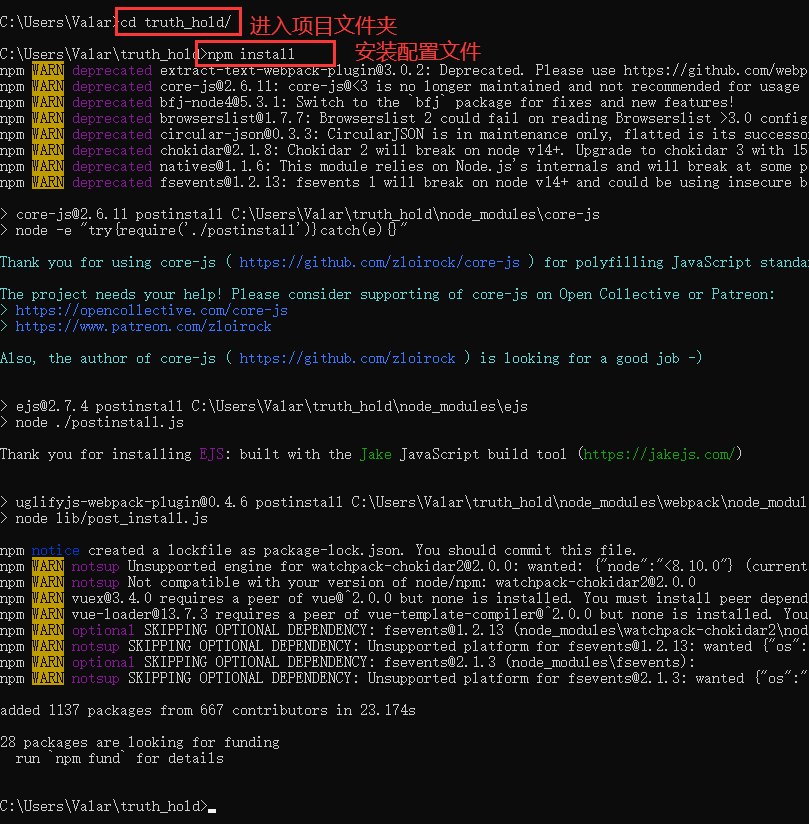Open the jakejs.com link
809x824 pixels.
coord(659,454)
